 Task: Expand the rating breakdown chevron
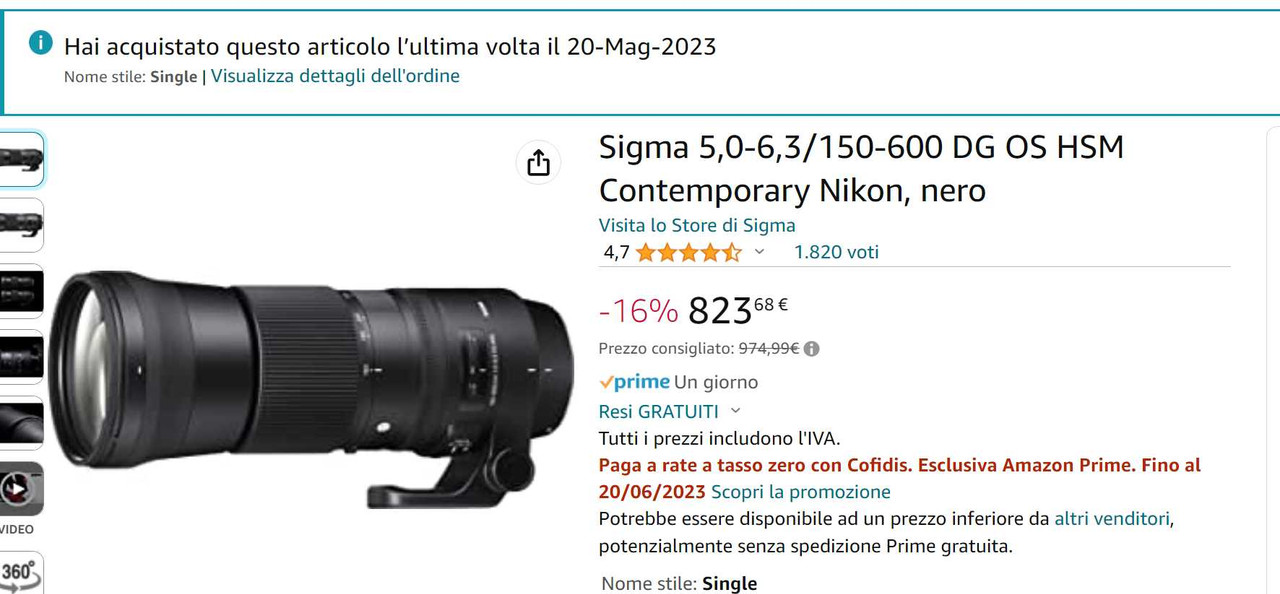coord(759,252)
